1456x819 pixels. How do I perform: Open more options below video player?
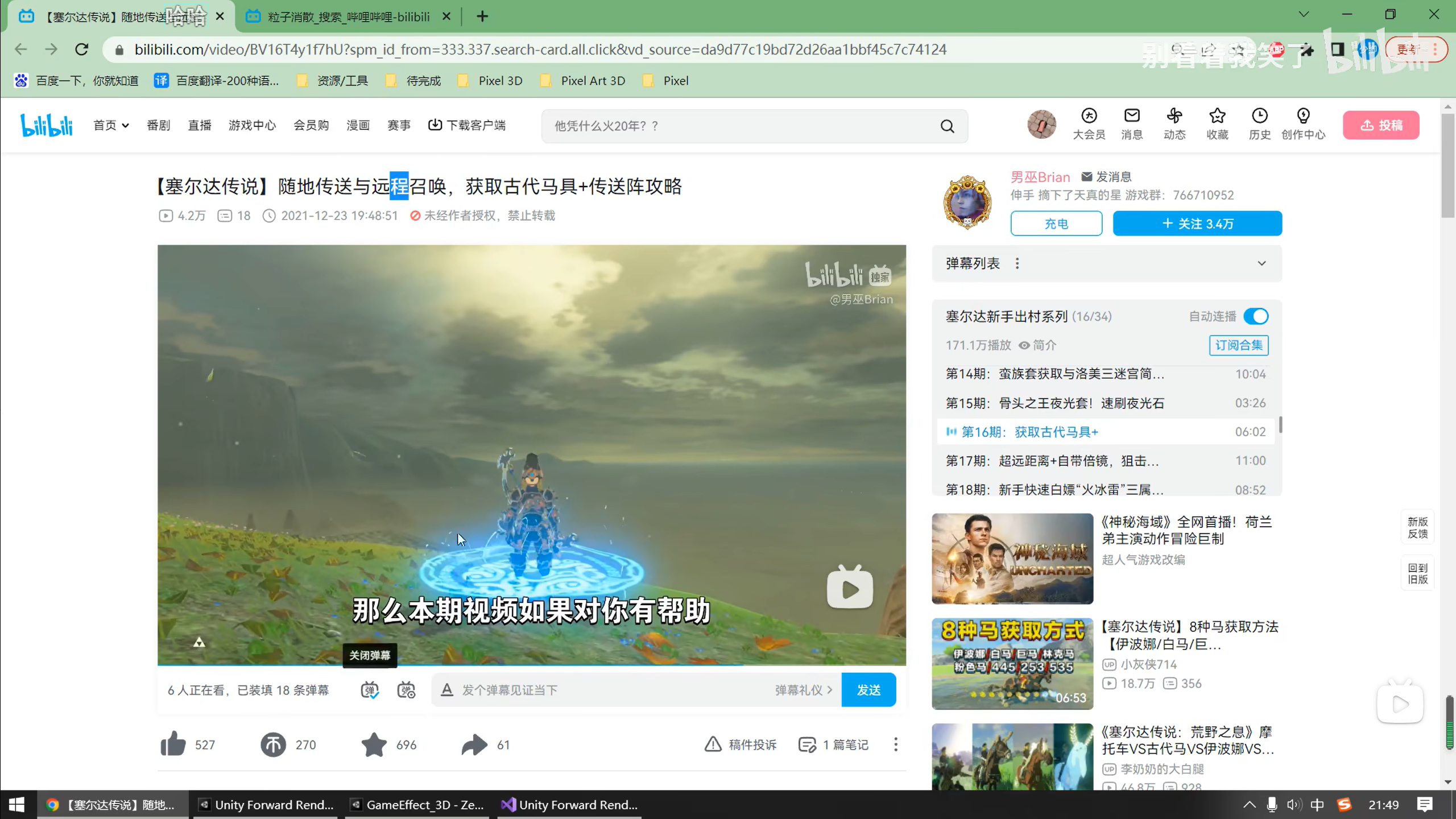[895, 744]
